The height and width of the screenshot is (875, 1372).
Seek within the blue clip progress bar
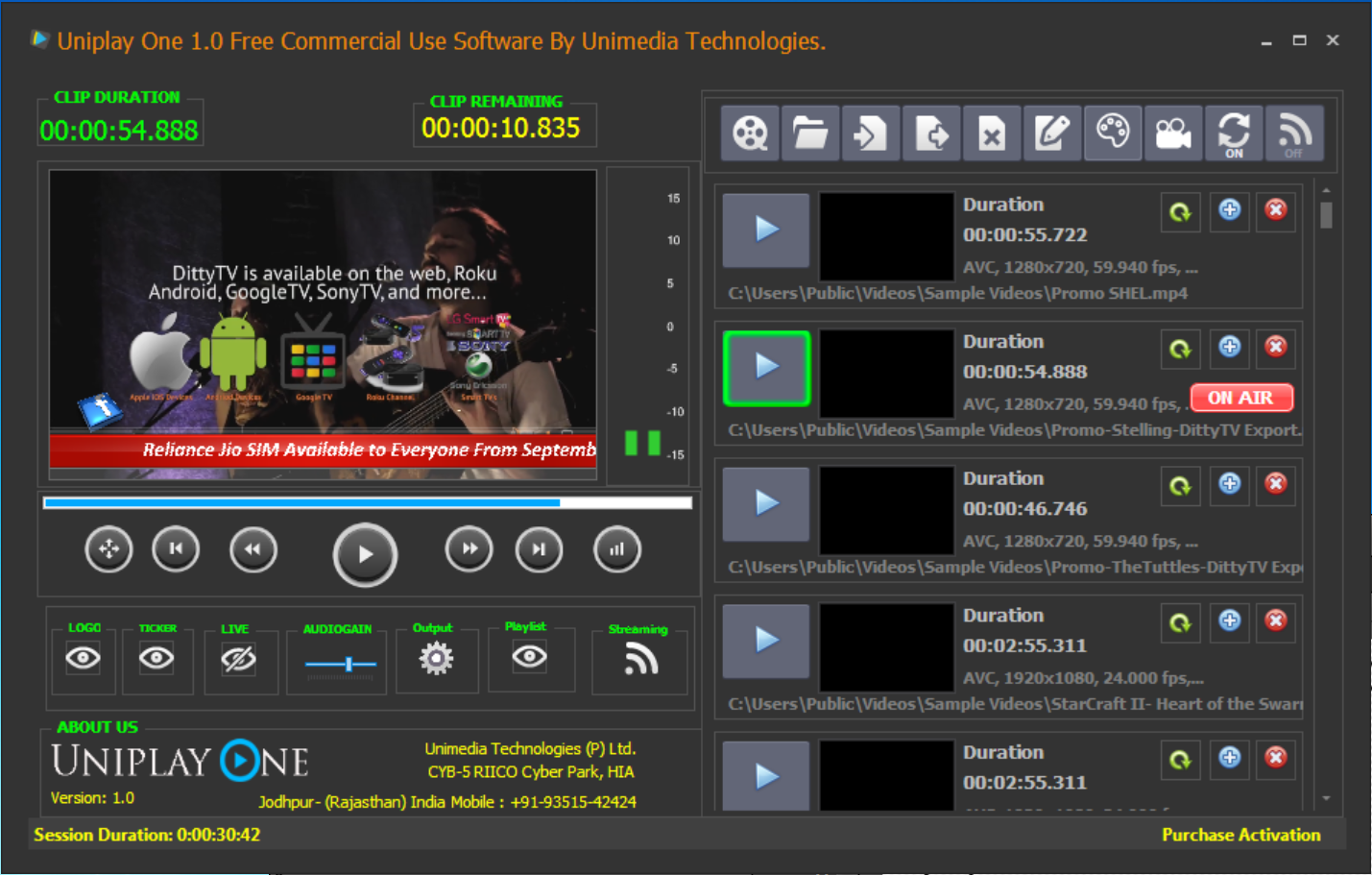point(368,502)
